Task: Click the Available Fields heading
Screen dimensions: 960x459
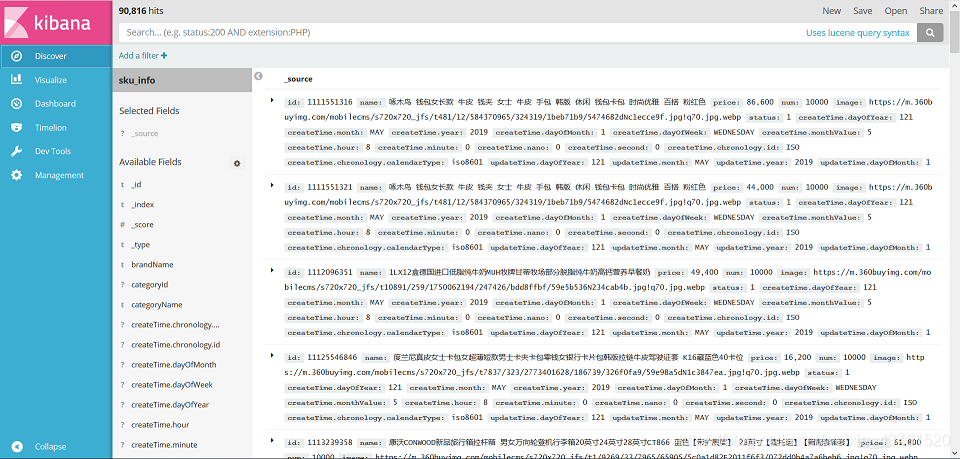Action: 151,162
